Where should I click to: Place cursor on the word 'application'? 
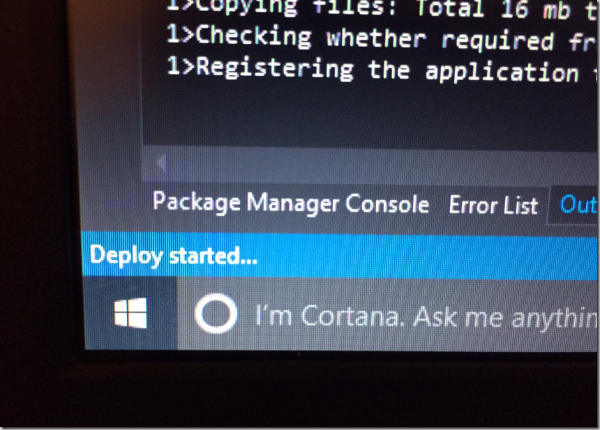tap(502, 73)
